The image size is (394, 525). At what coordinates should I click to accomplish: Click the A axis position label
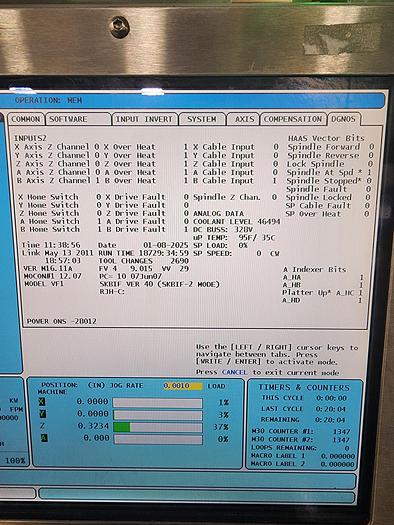pyautogui.click(x=44, y=438)
